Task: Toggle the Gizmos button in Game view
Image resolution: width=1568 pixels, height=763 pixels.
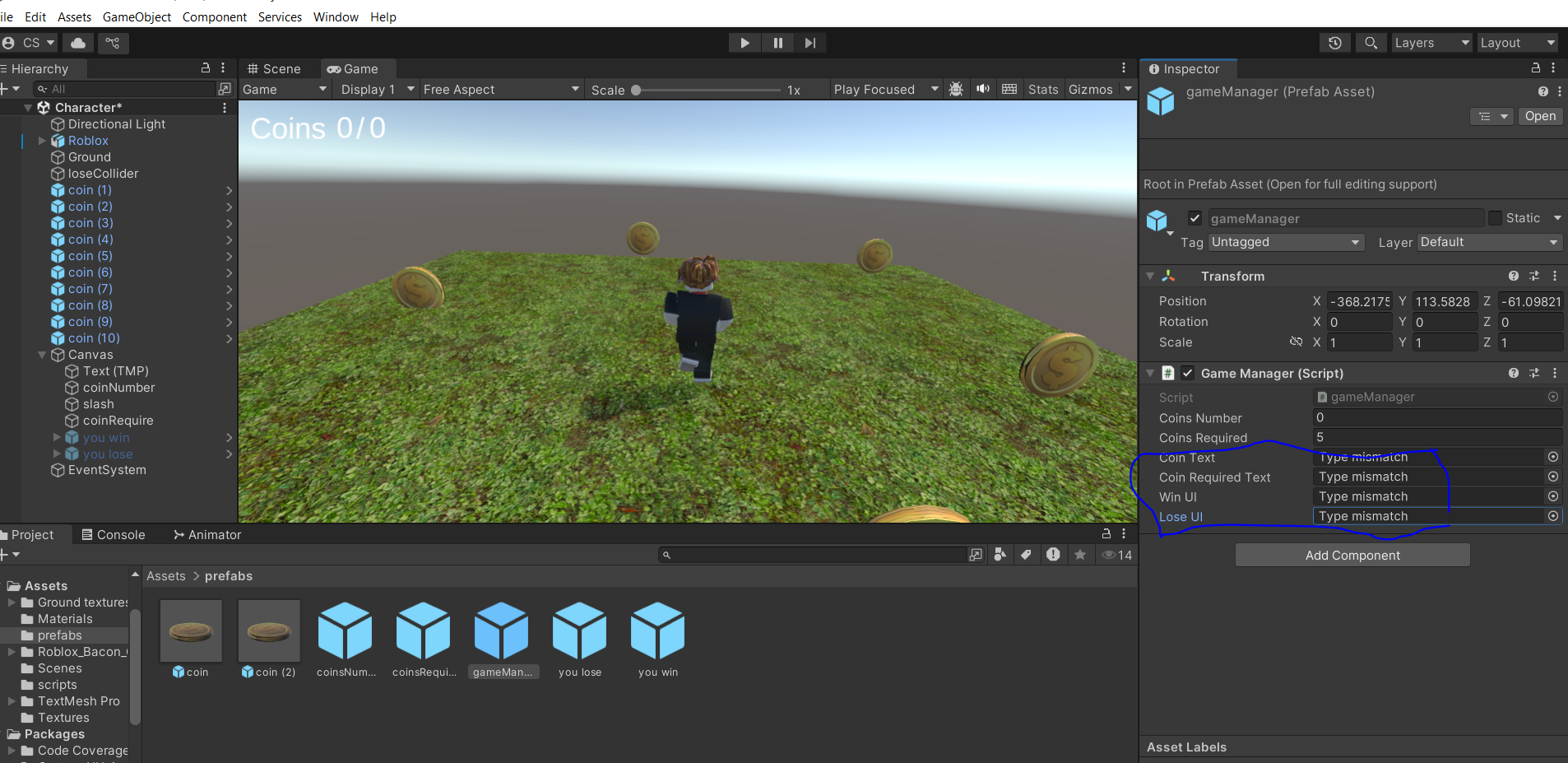Action: click(x=1090, y=89)
